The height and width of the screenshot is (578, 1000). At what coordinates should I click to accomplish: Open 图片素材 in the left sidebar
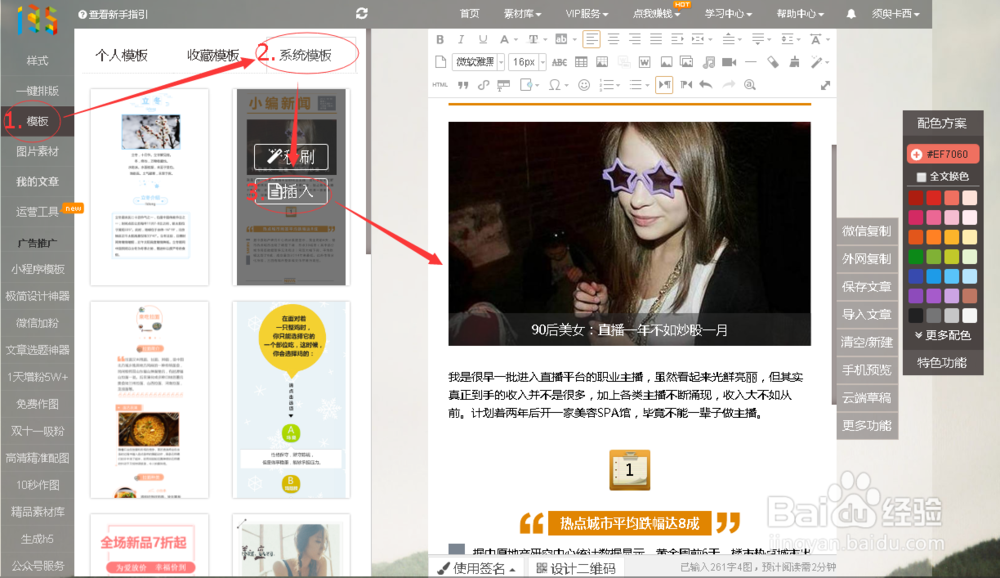coord(37,151)
